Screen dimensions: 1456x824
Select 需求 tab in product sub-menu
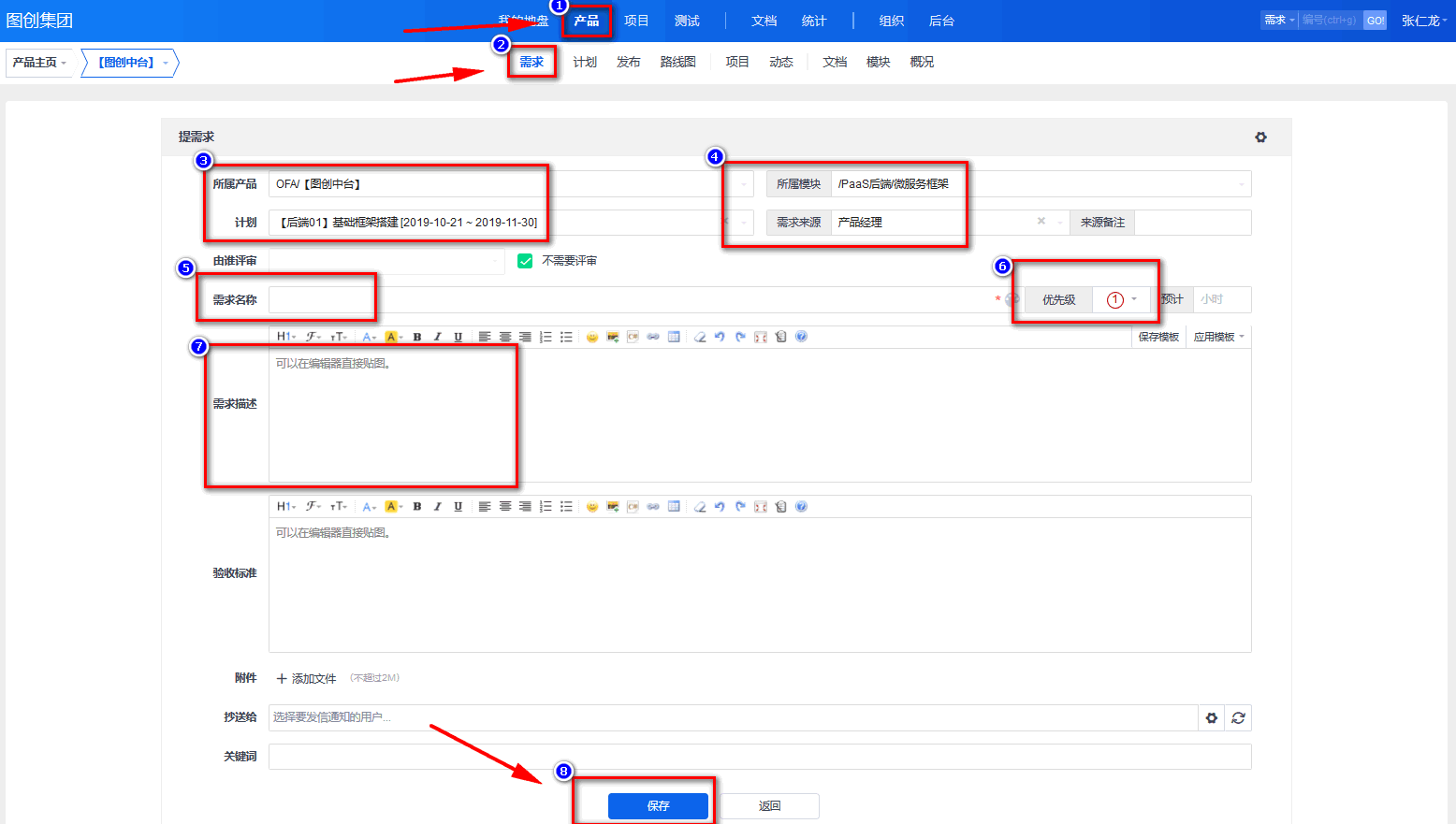coord(531,62)
